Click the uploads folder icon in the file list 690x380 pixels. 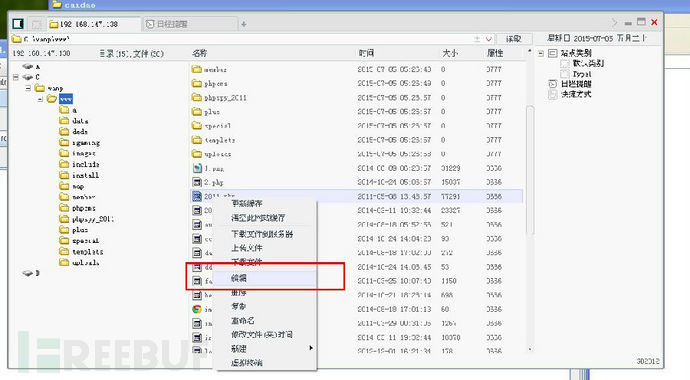[197, 154]
